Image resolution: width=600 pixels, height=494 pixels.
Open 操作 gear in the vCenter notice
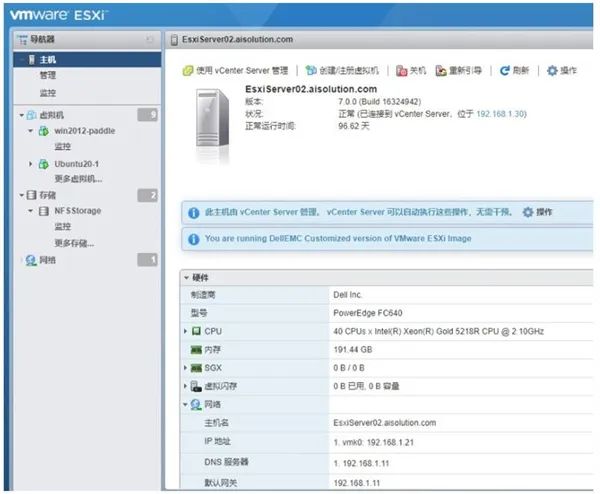pos(537,212)
